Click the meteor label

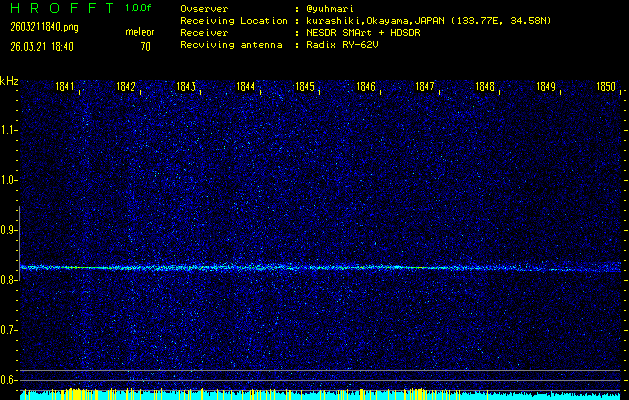[x=140, y=32]
